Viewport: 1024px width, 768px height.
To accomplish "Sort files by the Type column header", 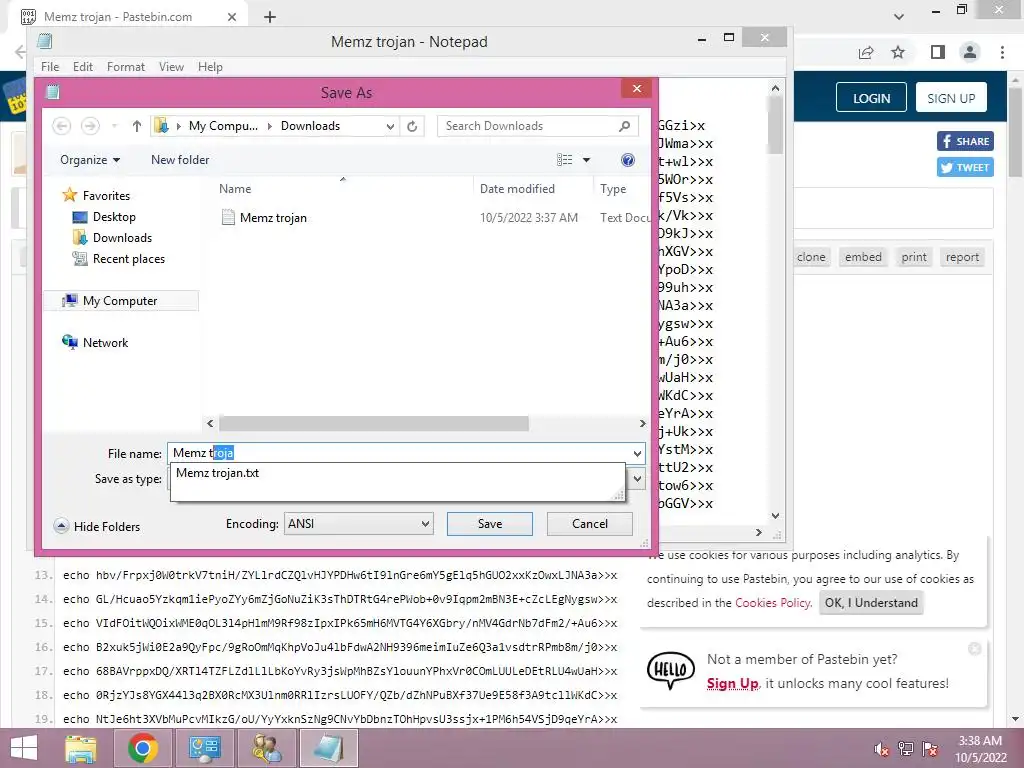I will (613, 189).
